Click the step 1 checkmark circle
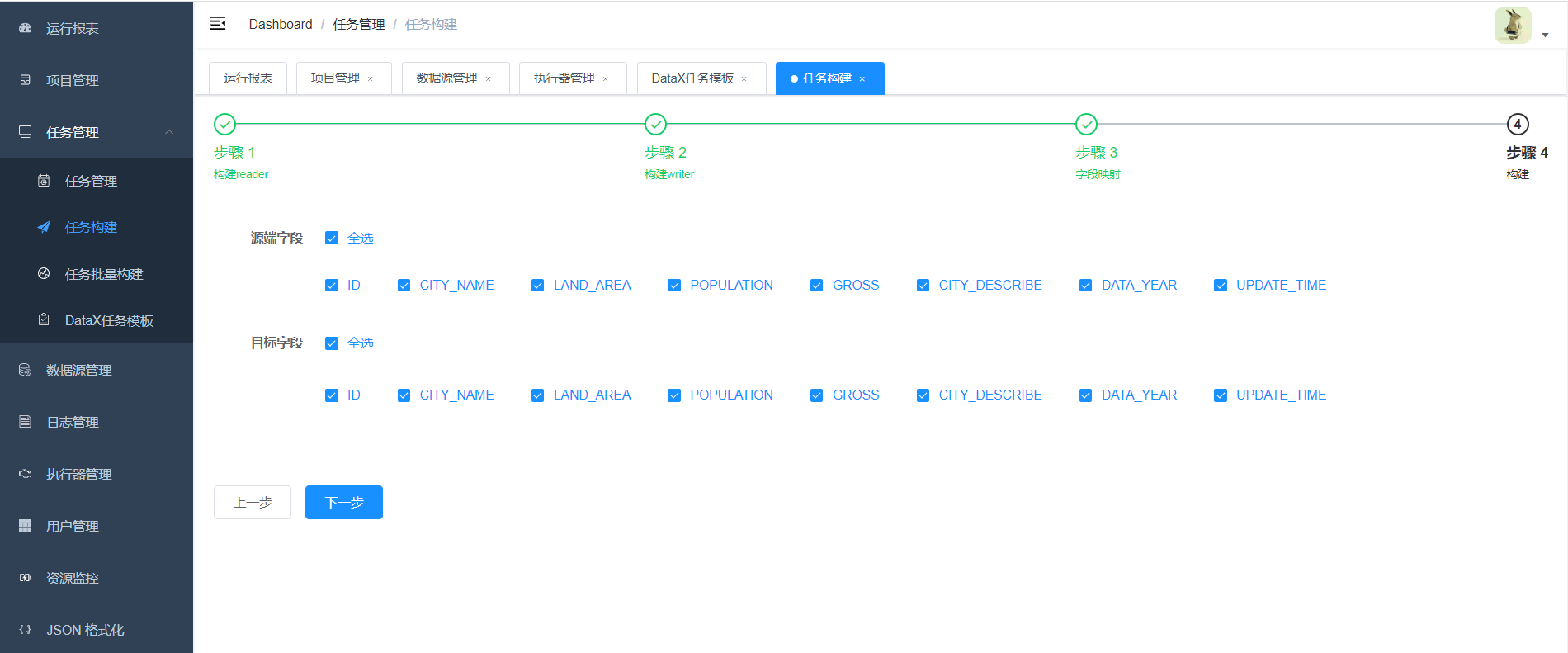The height and width of the screenshot is (653, 1568). click(x=224, y=124)
